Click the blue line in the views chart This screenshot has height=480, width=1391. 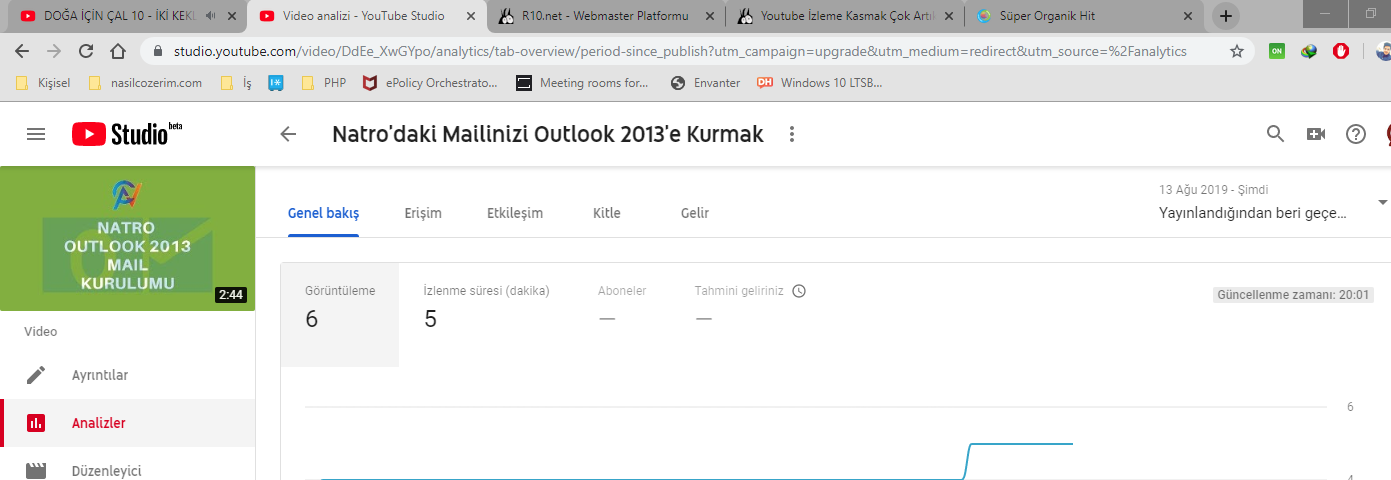pos(1020,444)
